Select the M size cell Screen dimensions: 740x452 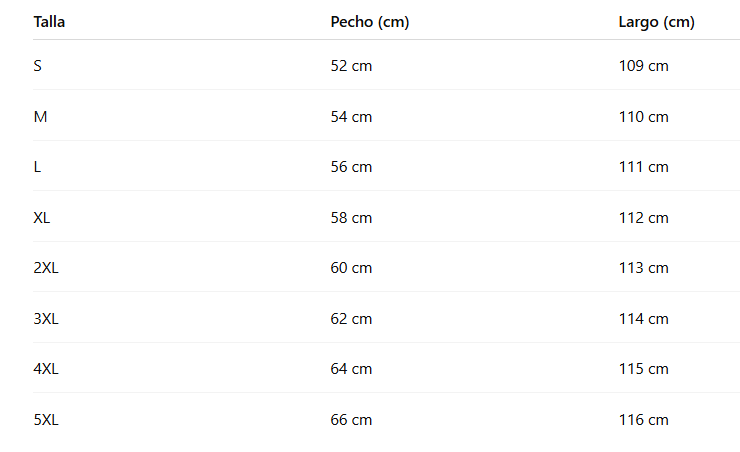[x=41, y=117]
